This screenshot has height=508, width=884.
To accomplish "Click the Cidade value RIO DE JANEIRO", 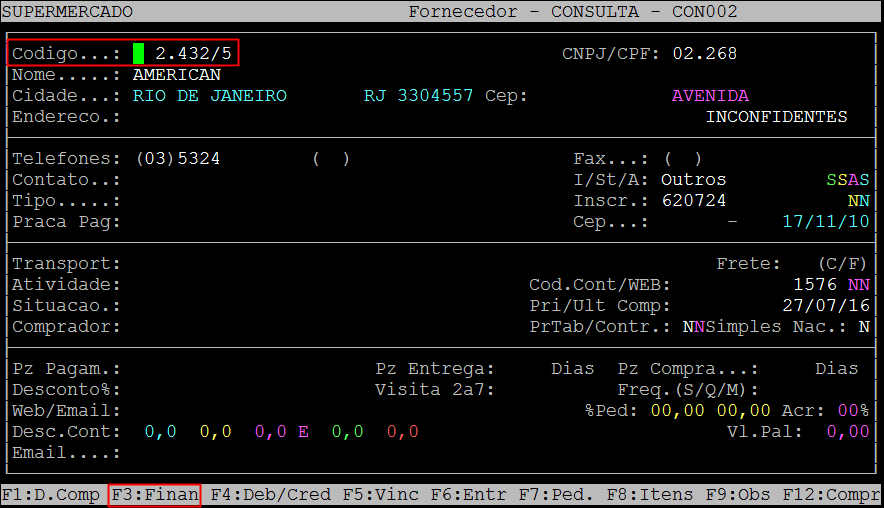I will click(209, 96).
